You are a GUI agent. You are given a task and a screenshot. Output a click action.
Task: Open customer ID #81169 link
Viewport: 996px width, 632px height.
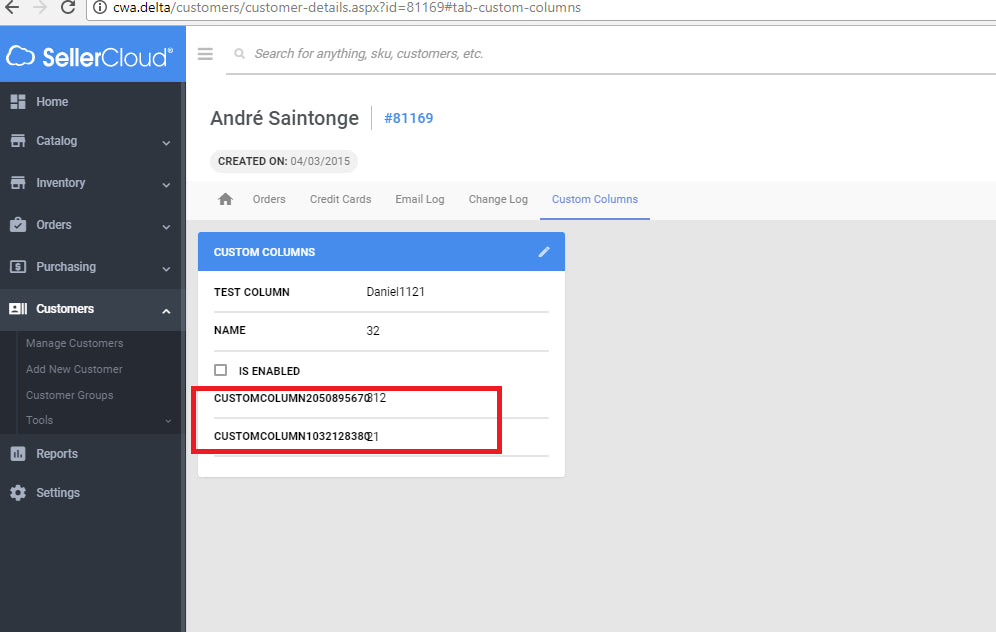[408, 118]
